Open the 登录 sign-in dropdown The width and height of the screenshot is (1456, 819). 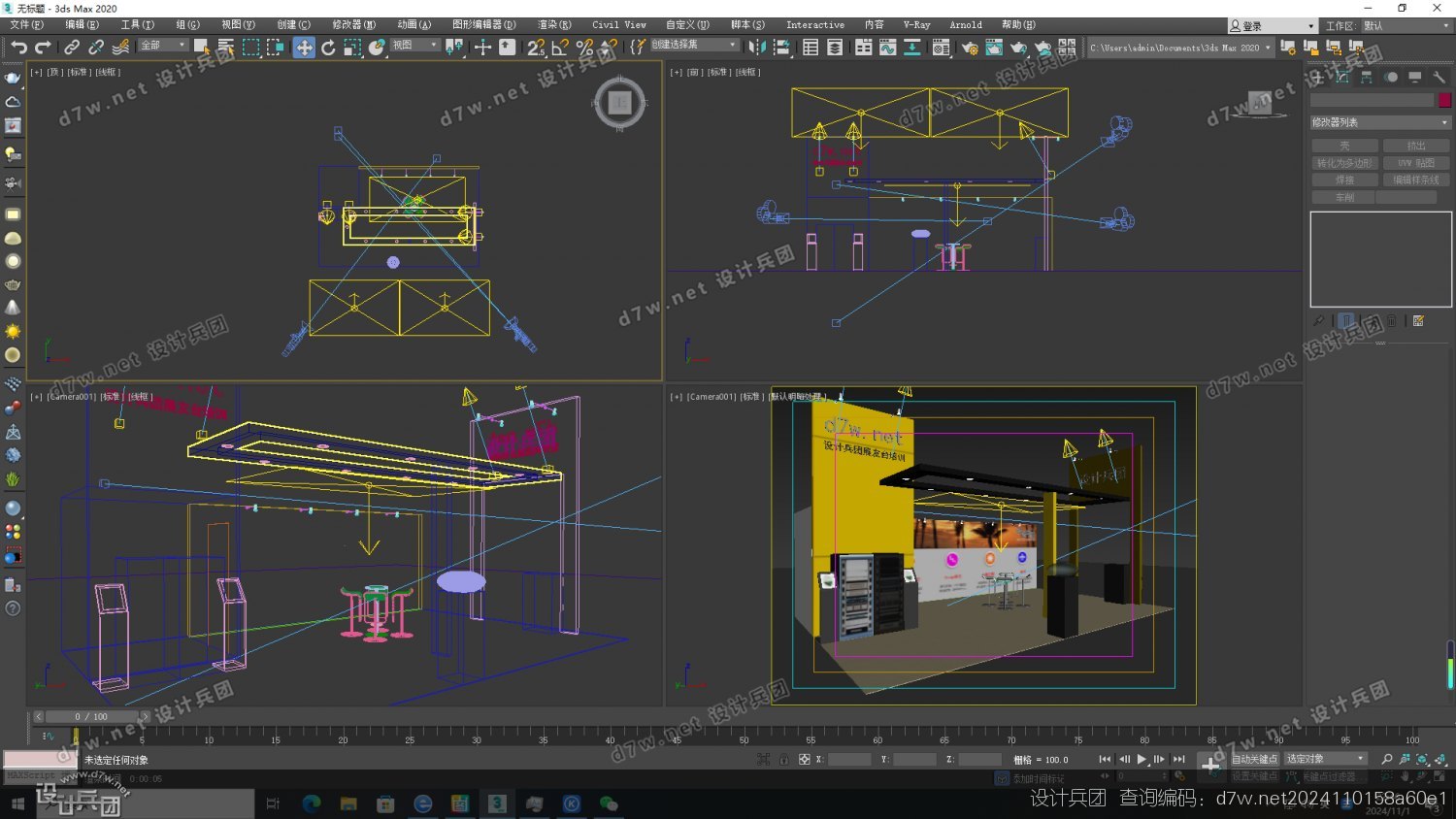click(1273, 25)
